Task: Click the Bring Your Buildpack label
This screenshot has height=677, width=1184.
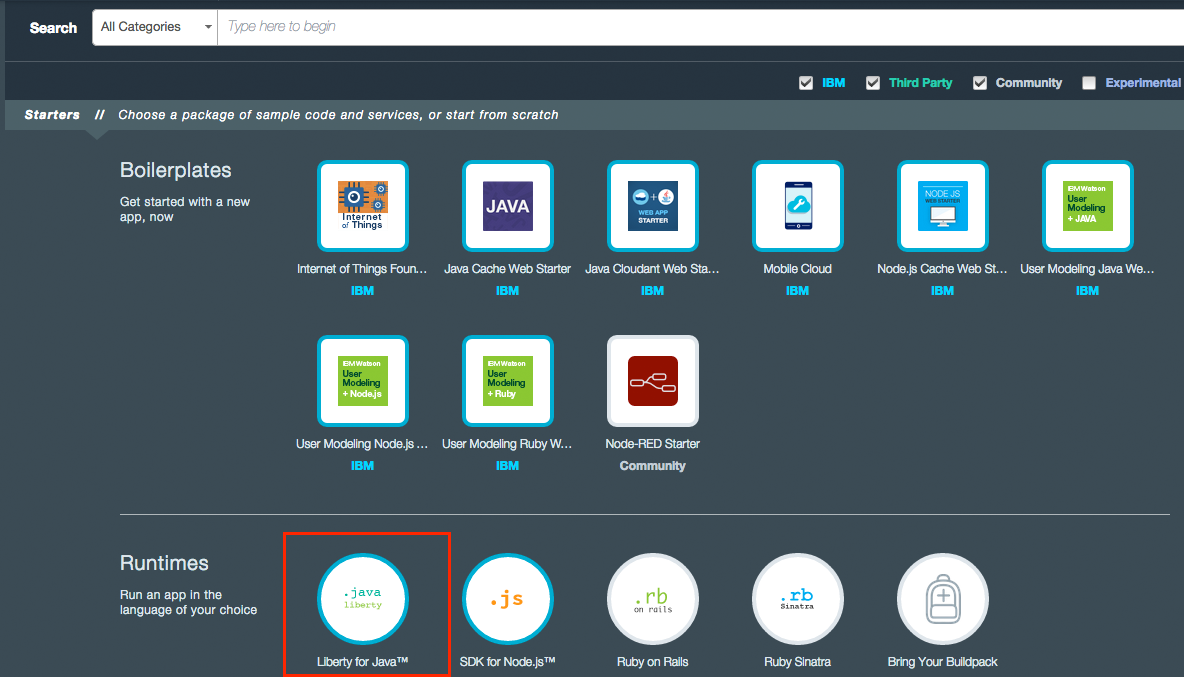Action: pyautogui.click(x=942, y=662)
